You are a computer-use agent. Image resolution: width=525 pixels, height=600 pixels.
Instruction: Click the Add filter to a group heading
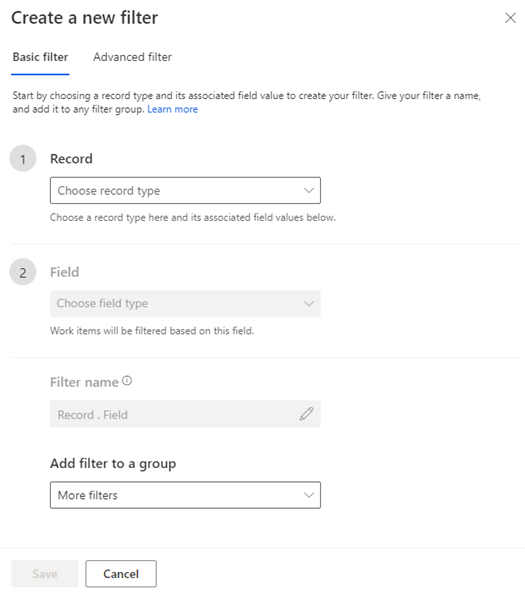[113, 464]
